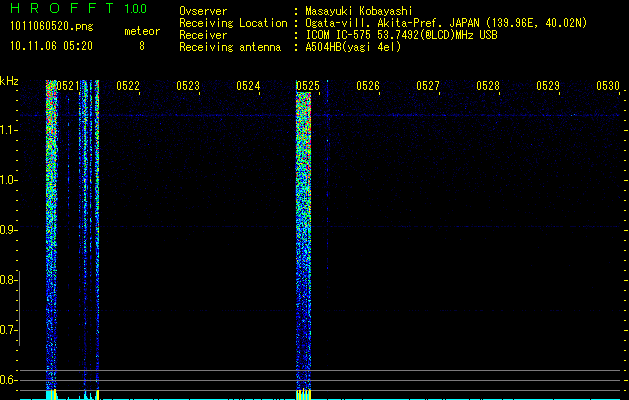Screen dimensions: 629x400
Task: Click the 0528 time marker
Action: pyautogui.click(x=488, y=86)
